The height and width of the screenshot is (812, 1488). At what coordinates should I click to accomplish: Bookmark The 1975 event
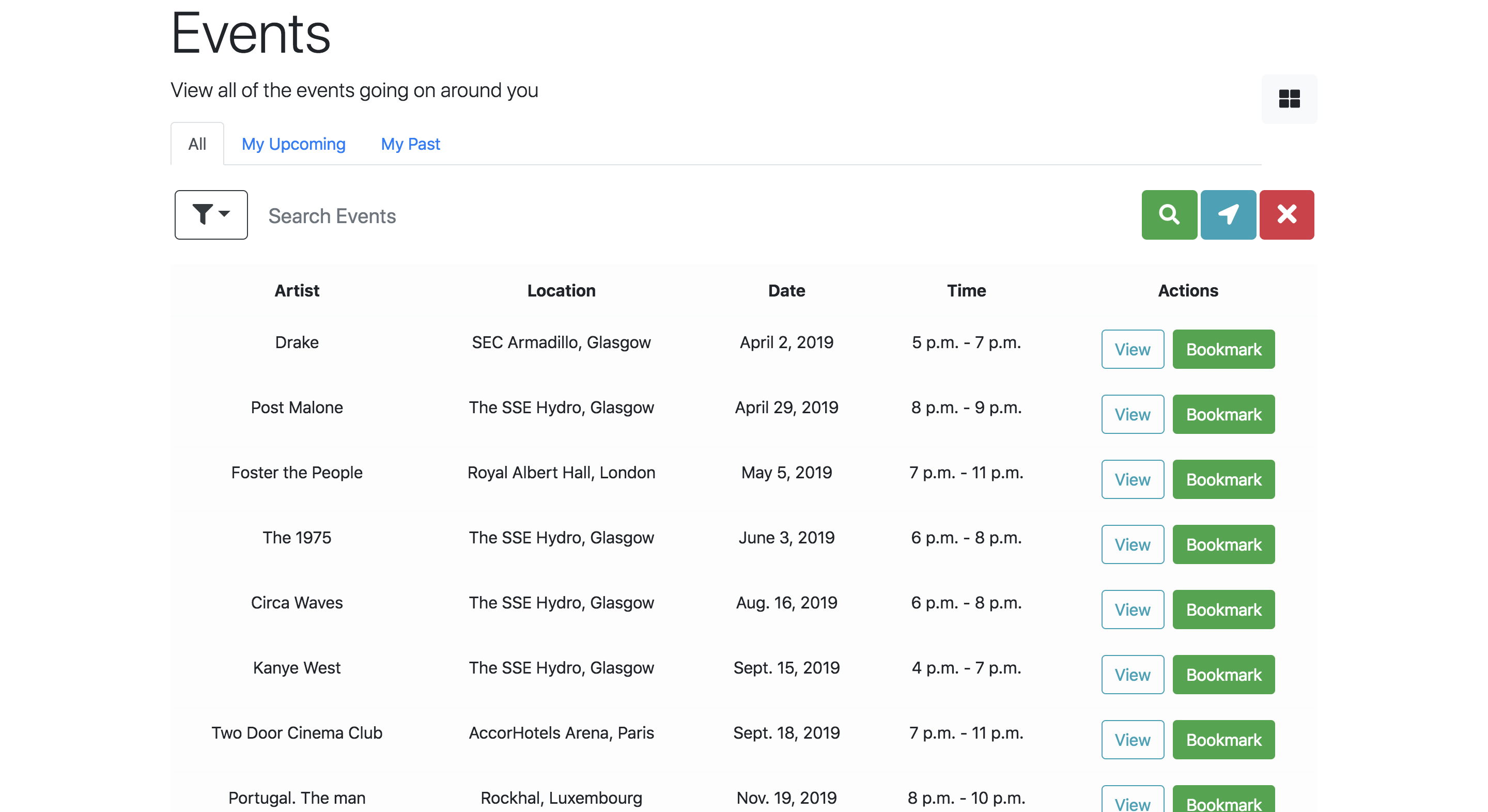click(1223, 544)
